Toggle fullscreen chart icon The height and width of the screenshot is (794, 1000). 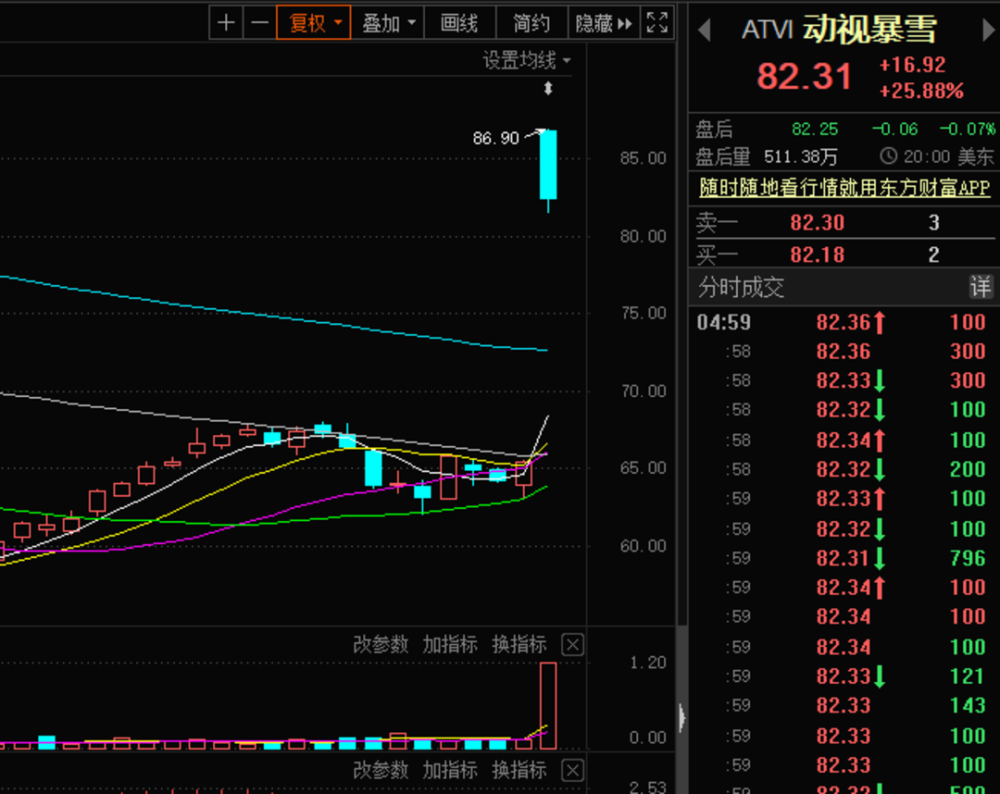657,24
